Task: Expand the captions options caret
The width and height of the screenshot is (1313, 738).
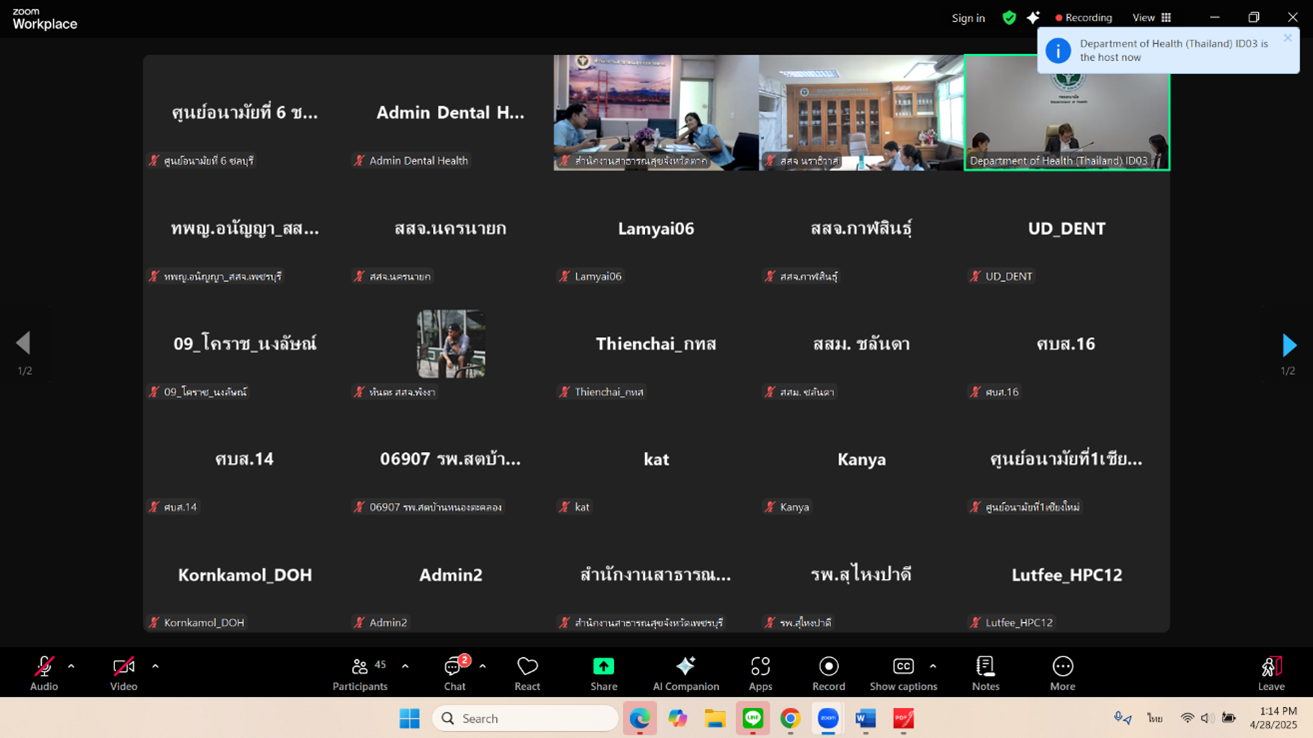Action: pyautogui.click(x=933, y=666)
